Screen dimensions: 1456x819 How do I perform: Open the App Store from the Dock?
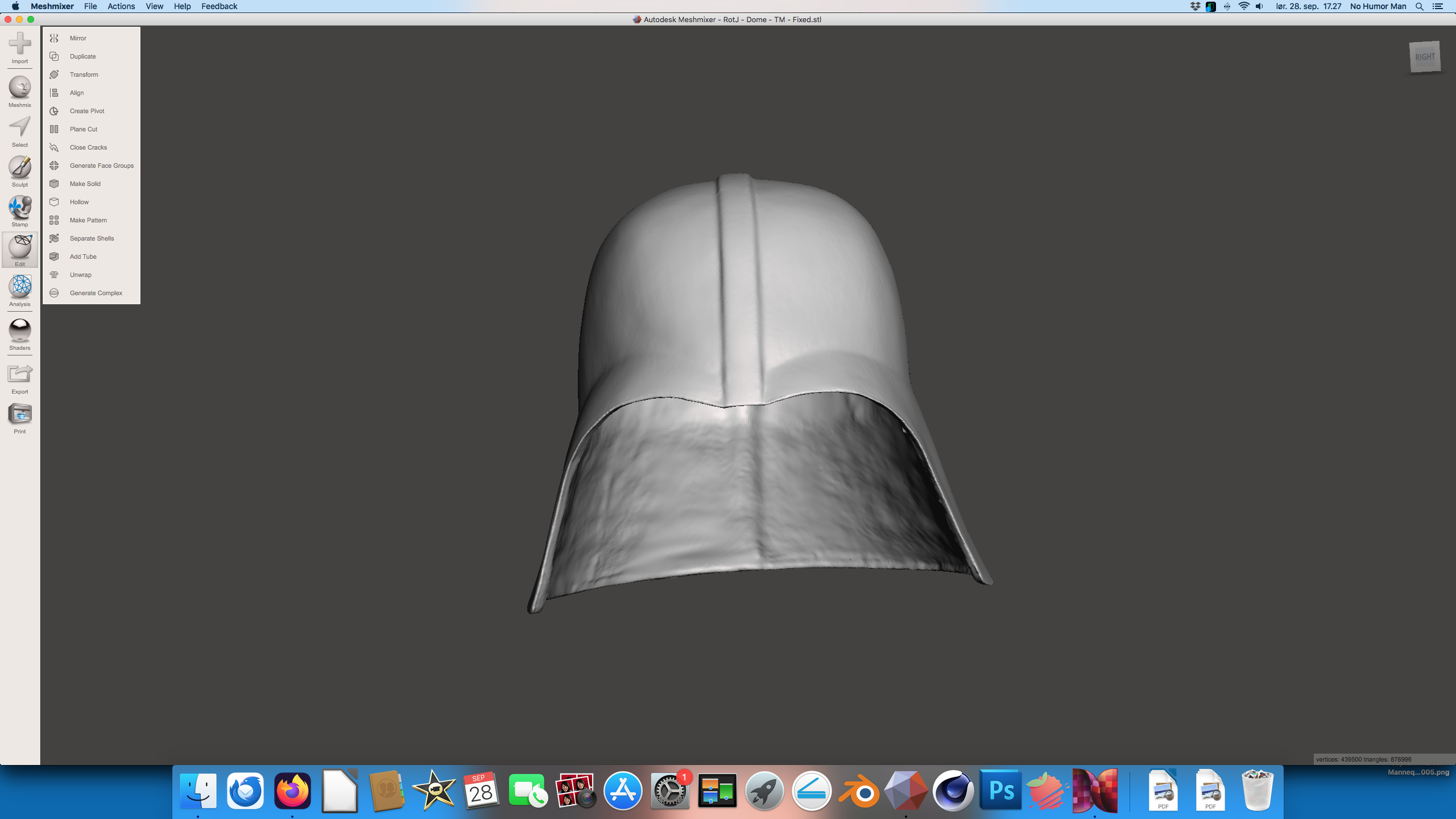click(623, 791)
